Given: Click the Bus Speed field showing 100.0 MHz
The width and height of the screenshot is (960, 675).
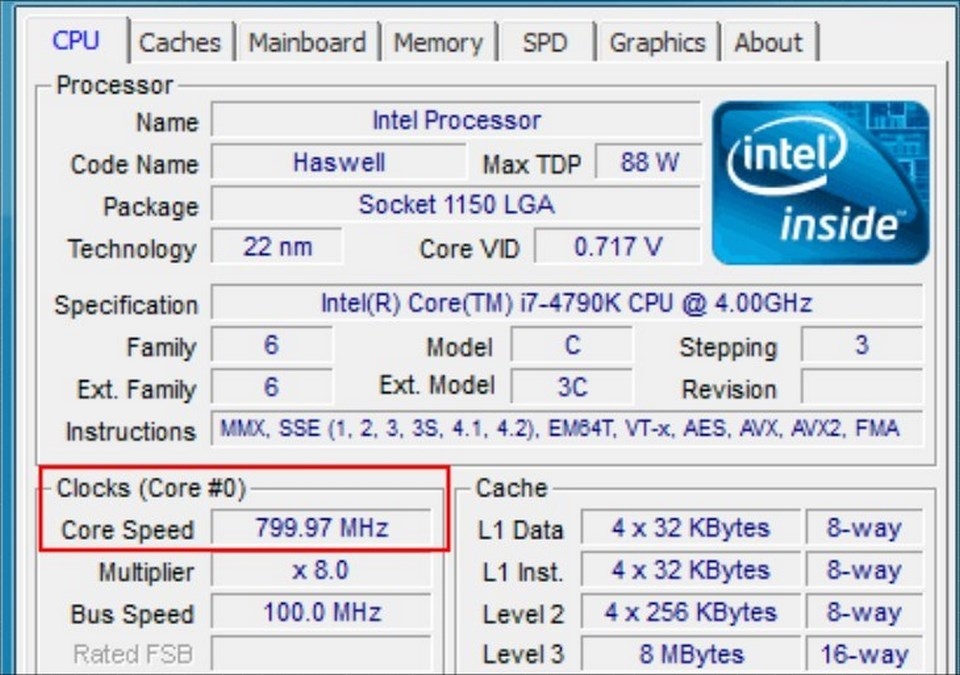Looking at the screenshot, I should (x=320, y=613).
